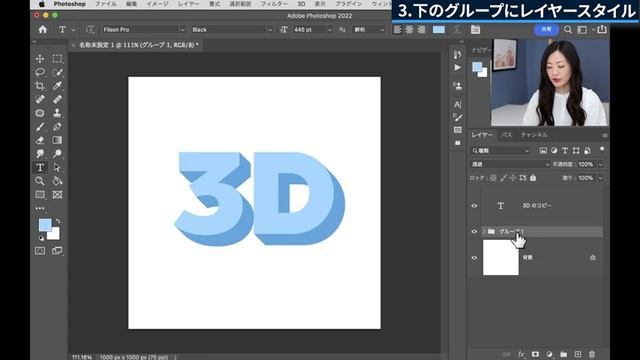Select the Path Selection arrow tool

point(57,167)
